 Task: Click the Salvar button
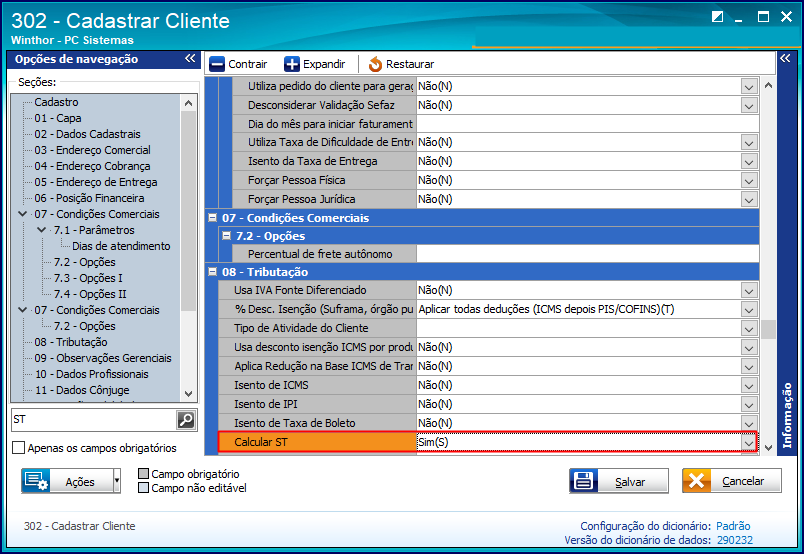click(x=619, y=481)
